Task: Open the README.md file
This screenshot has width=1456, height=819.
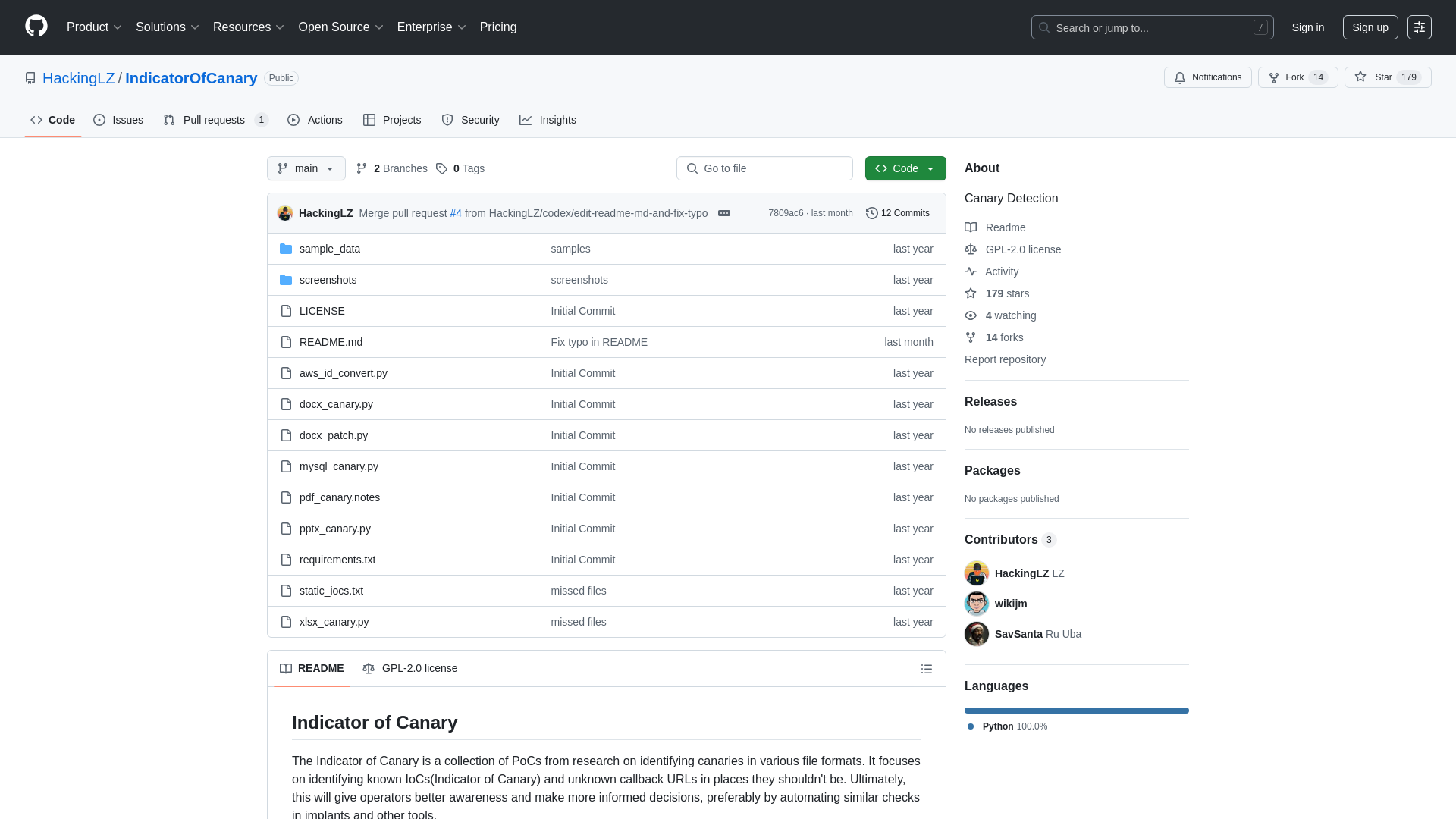Action: (331, 342)
